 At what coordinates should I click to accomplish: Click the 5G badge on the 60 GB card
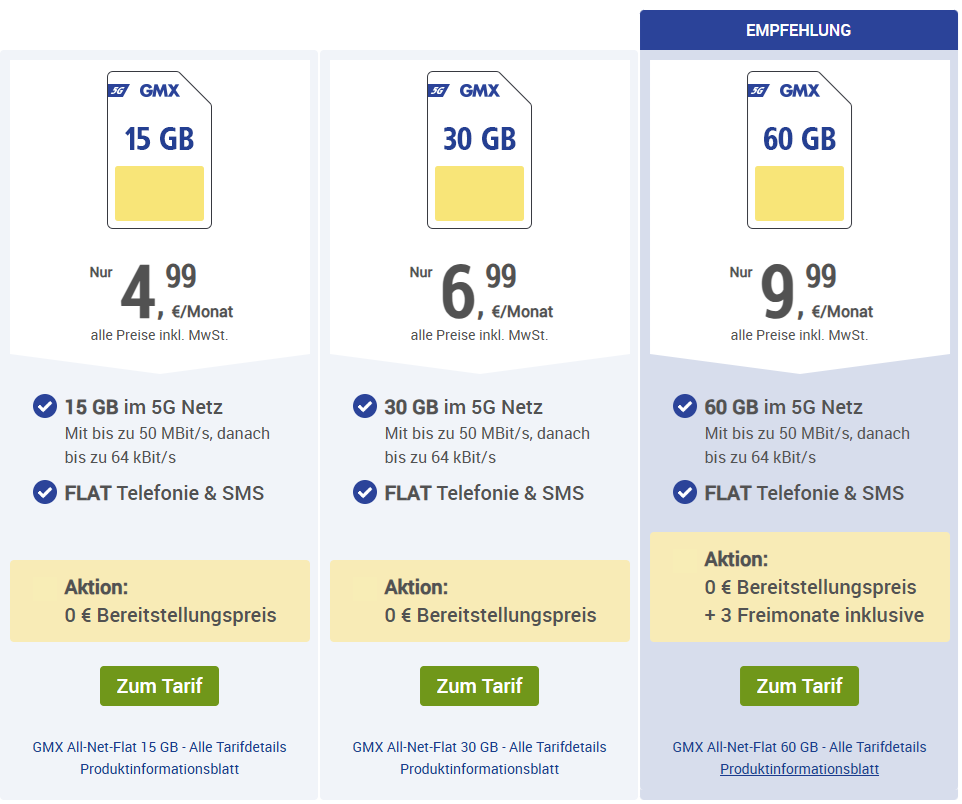click(758, 91)
